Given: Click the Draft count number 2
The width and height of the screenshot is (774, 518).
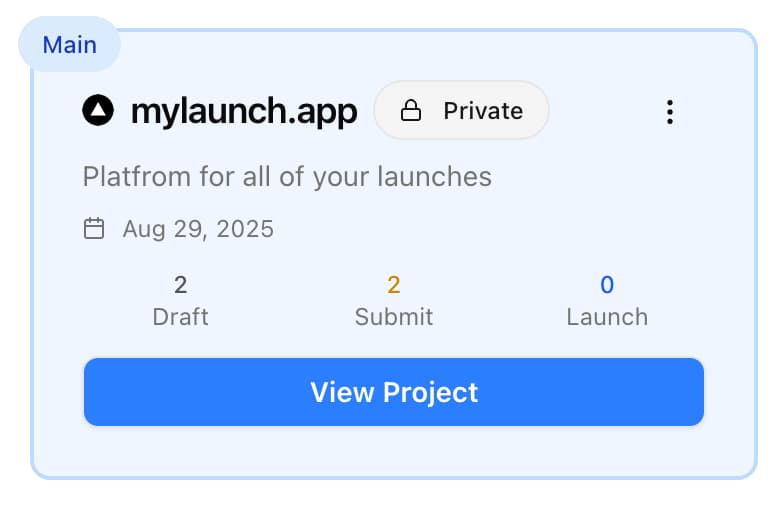Looking at the screenshot, I should (x=180, y=285).
